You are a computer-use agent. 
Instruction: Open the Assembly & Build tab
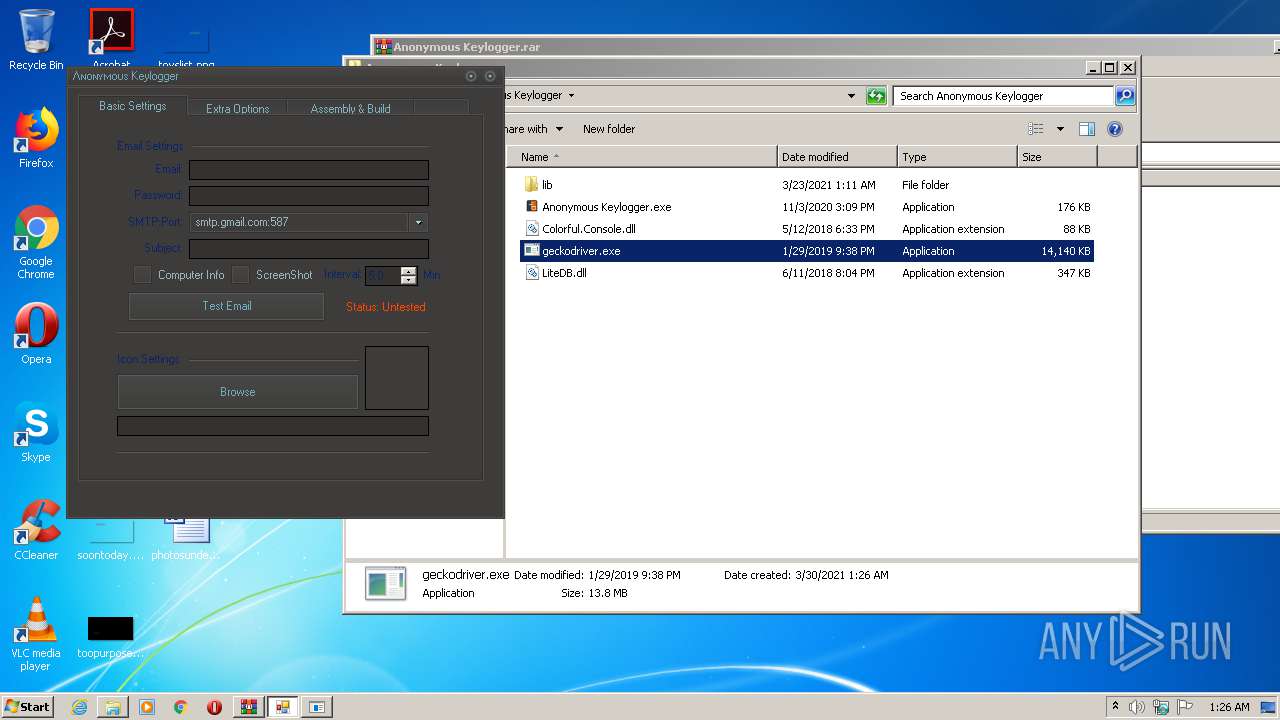tap(350, 108)
